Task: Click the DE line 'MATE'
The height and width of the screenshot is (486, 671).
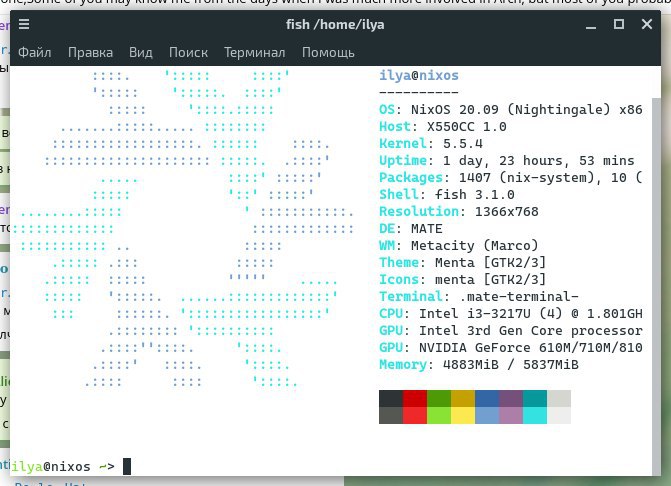Action: (427, 228)
